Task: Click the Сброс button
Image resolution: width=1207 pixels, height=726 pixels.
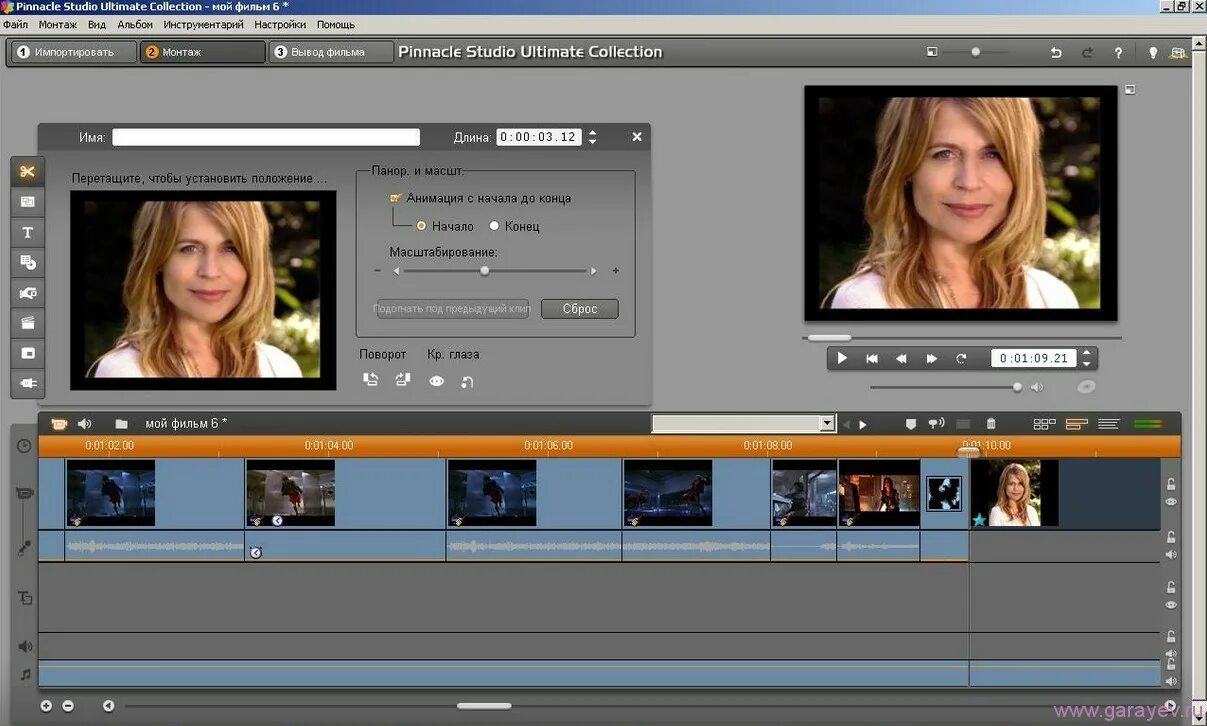Action: (x=580, y=309)
